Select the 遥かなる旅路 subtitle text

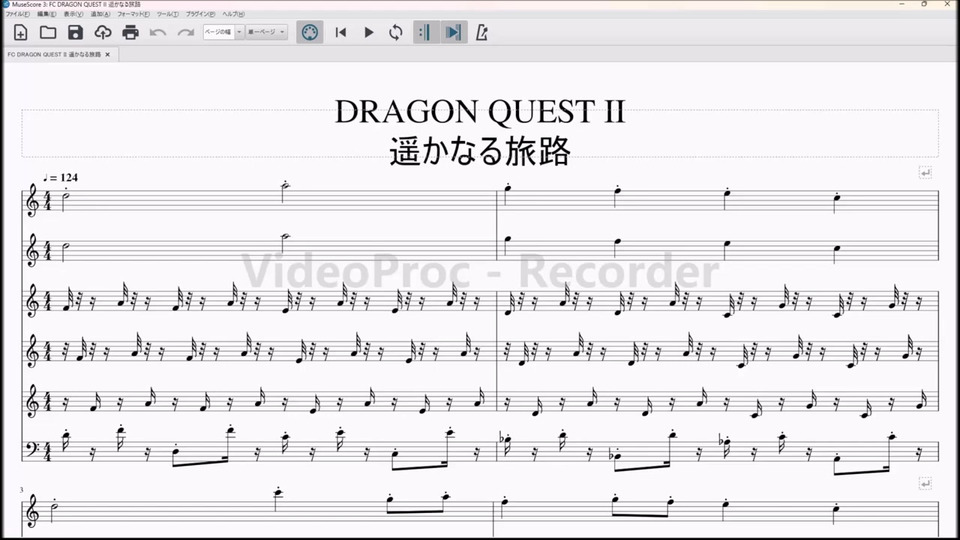point(480,151)
